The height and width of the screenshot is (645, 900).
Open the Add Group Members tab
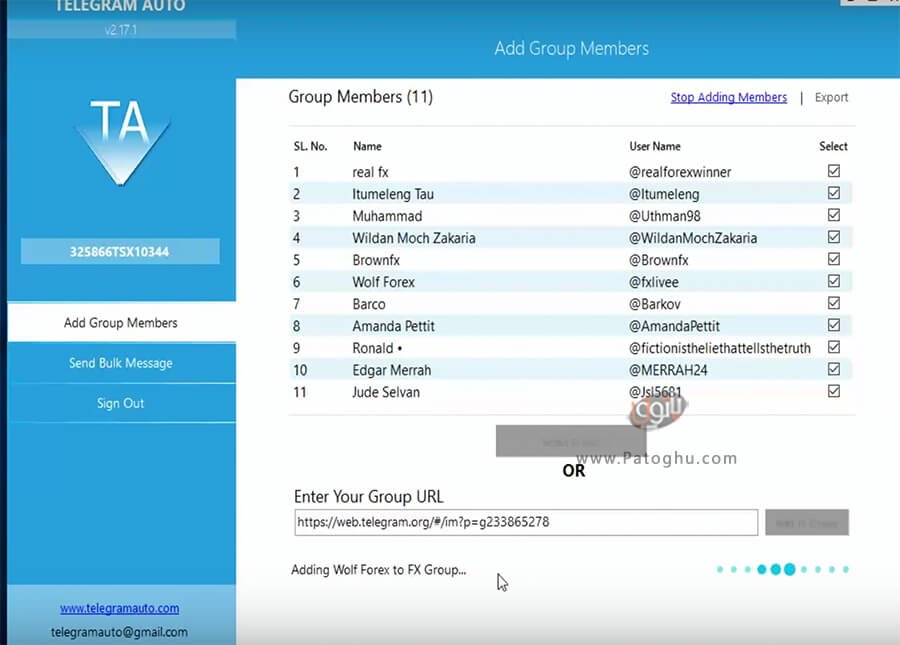click(121, 322)
